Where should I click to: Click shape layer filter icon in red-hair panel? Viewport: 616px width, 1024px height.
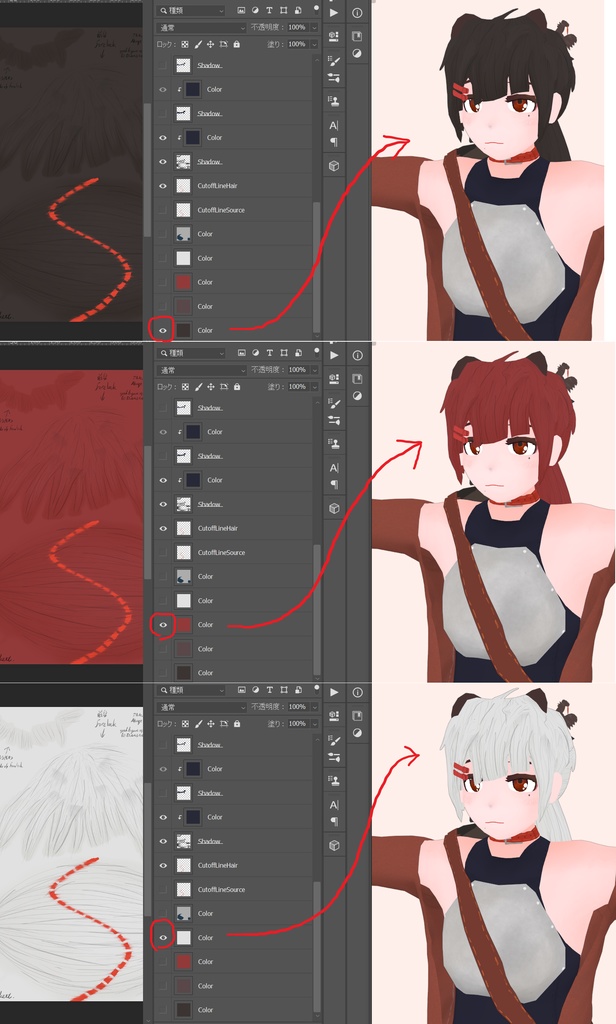pos(284,353)
